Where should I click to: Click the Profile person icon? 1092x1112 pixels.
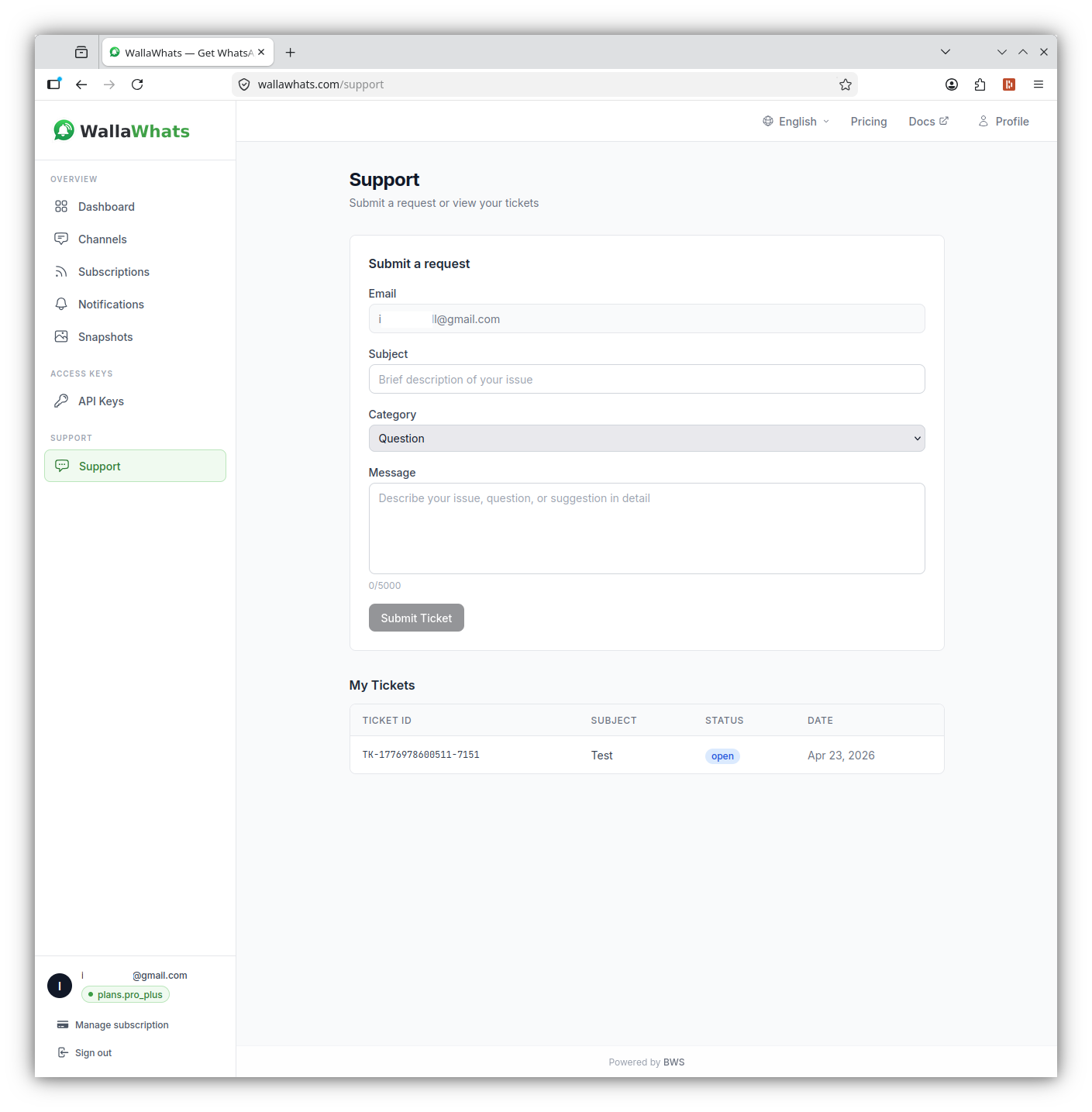click(983, 121)
